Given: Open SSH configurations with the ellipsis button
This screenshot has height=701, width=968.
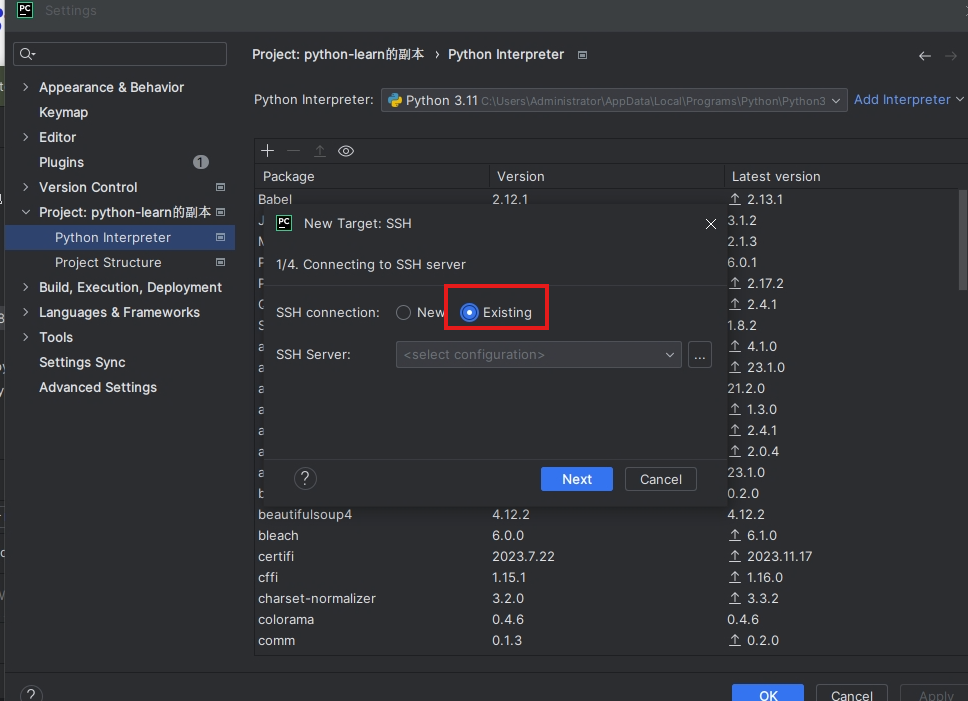Looking at the screenshot, I should [699, 354].
